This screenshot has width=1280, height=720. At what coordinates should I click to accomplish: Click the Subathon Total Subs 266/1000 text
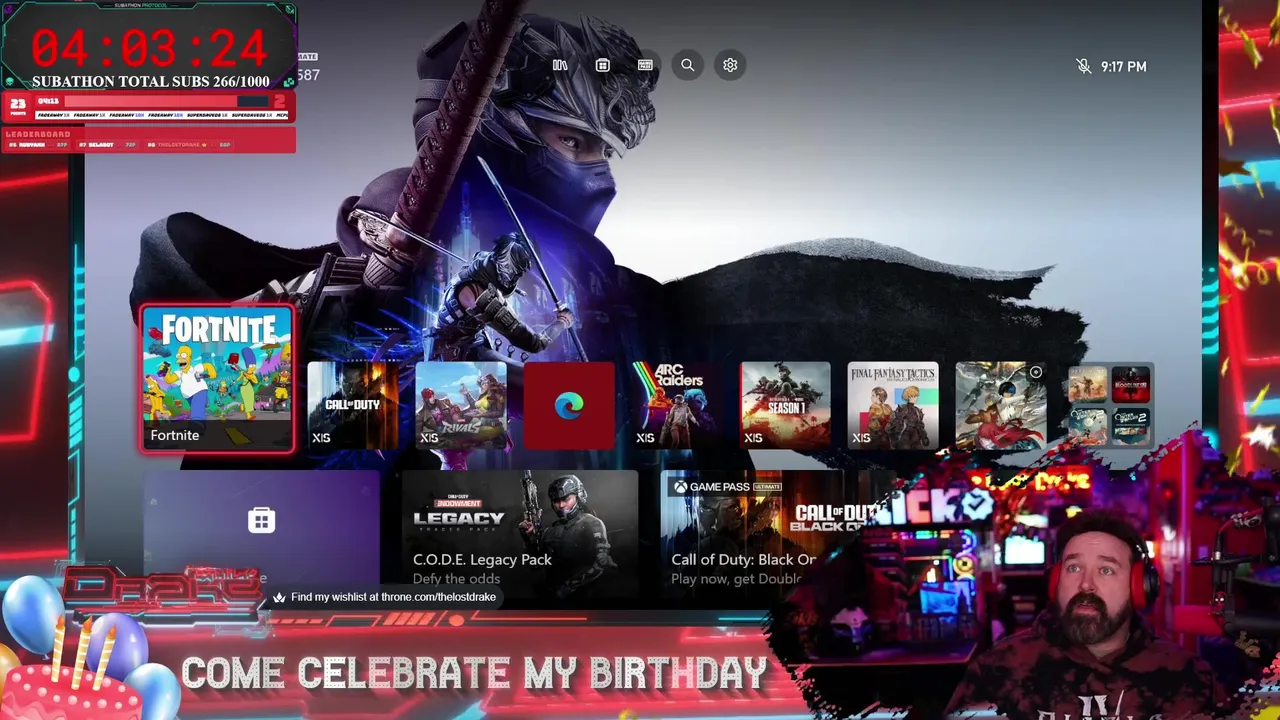click(150, 82)
